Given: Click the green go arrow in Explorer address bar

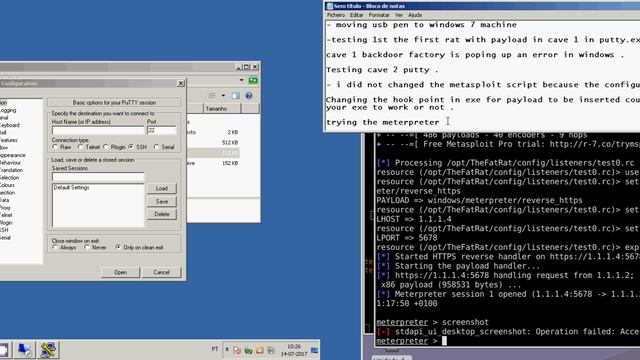Looking at the screenshot, I should click(x=253, y=80).
